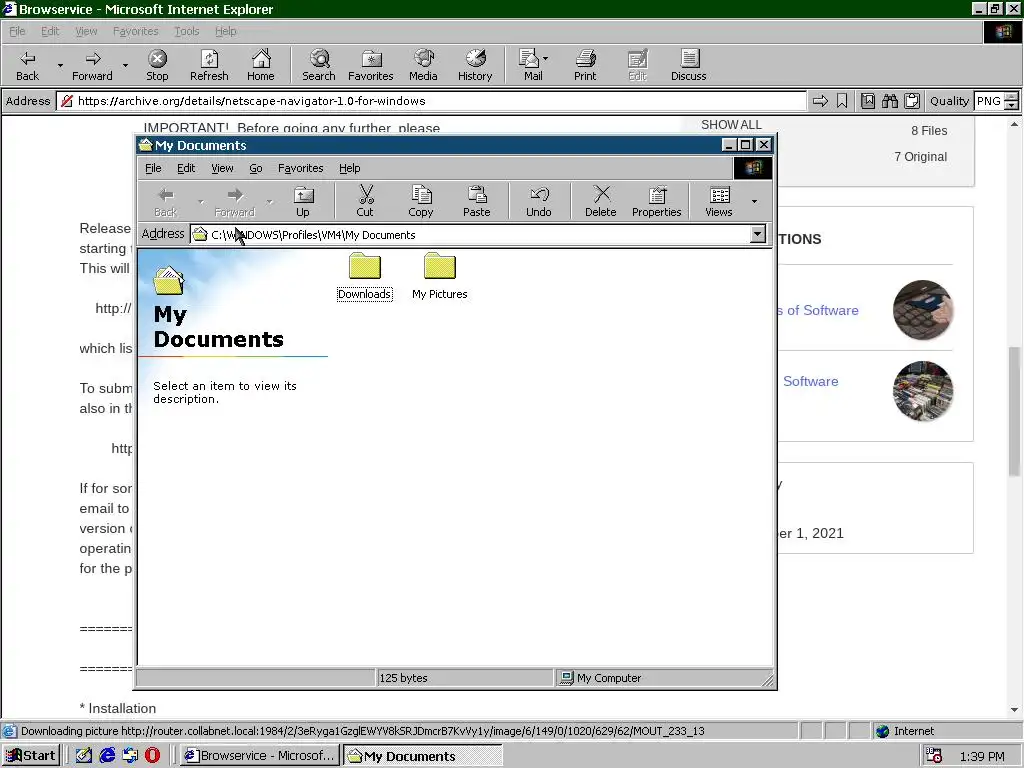Screen dimensions: 1024x768
Task: Click the clipboard icon near Quality
Action: click(912, 101)
